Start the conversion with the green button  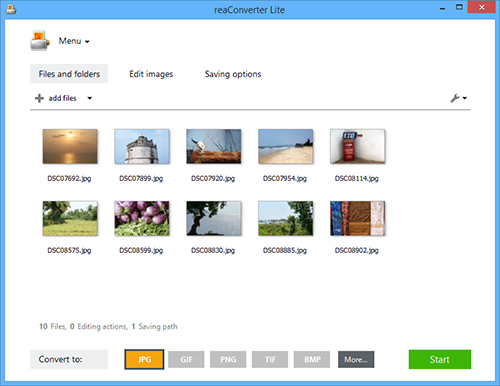(440, 359)
